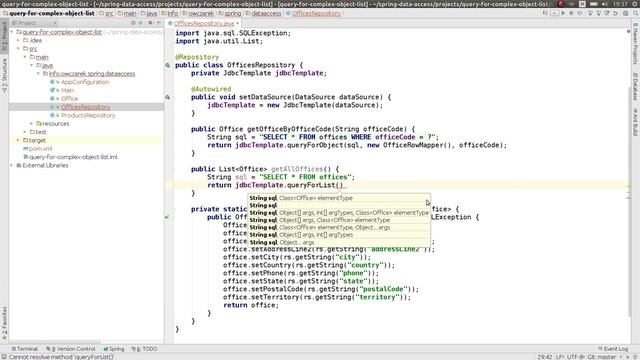Toggle the Favorites side tab
This screenshot has width=640, height=360.
4,323
